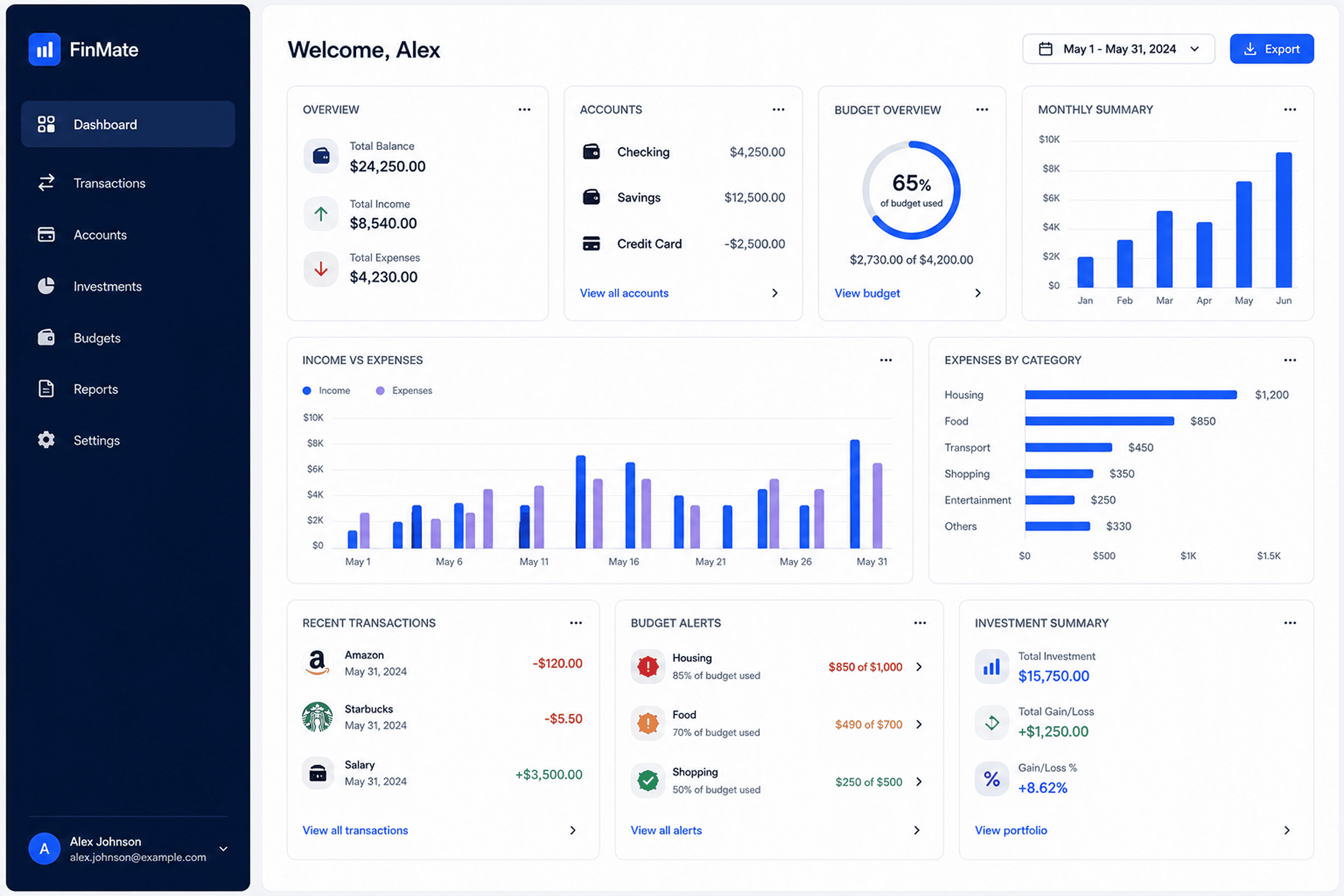Click the Housing red alert icon
The width and height of the screenshot is (1344, 896).
click(647, 666)
